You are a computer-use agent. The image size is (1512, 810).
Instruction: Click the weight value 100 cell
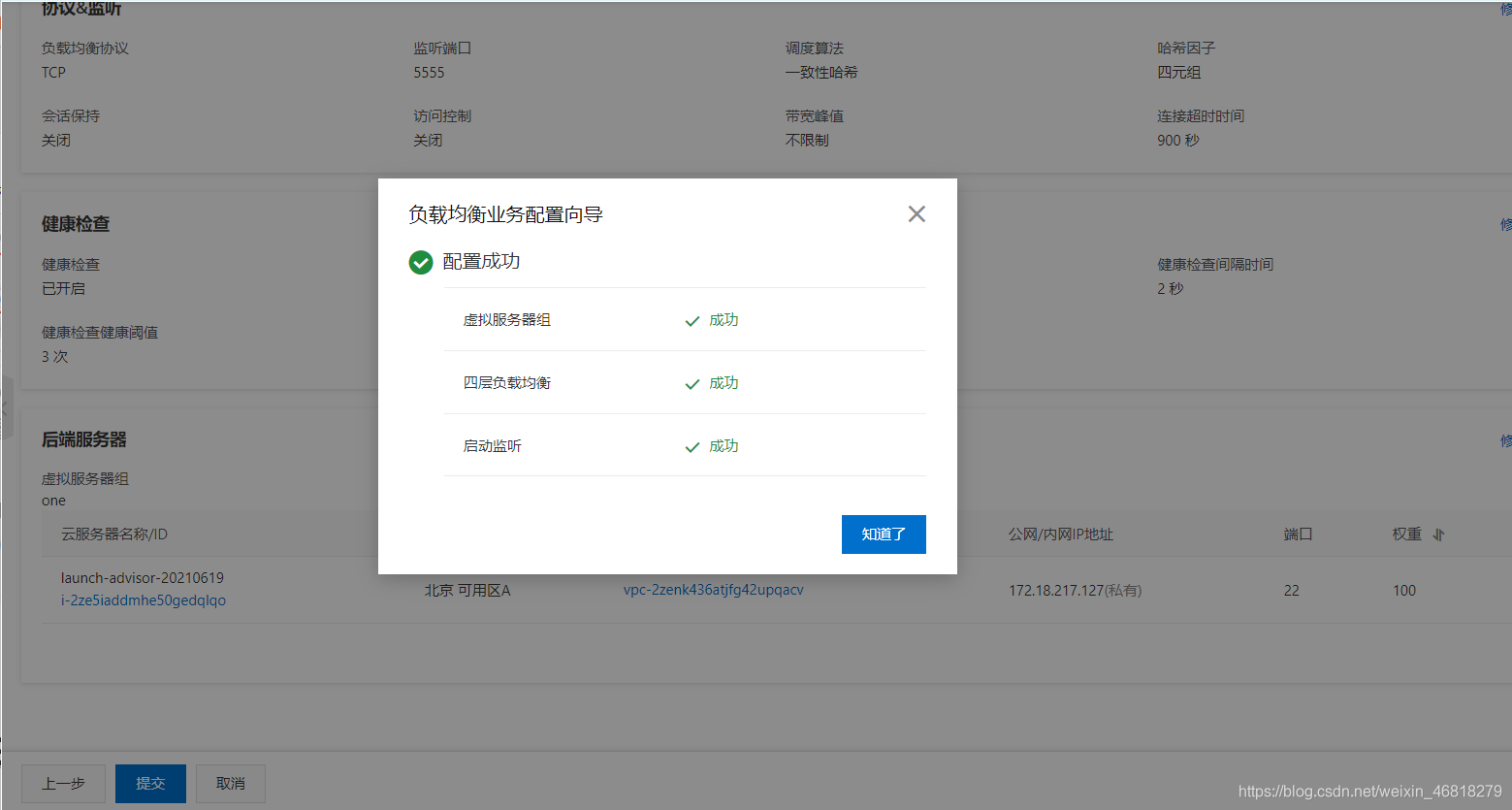(x=1404, y=590)
